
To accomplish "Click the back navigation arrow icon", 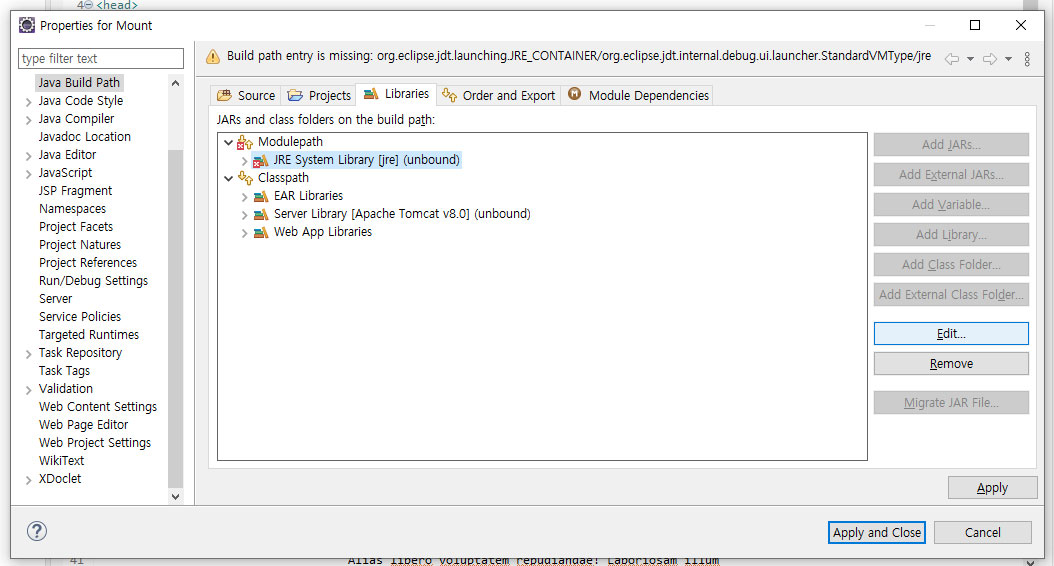I will coord(952,58).
